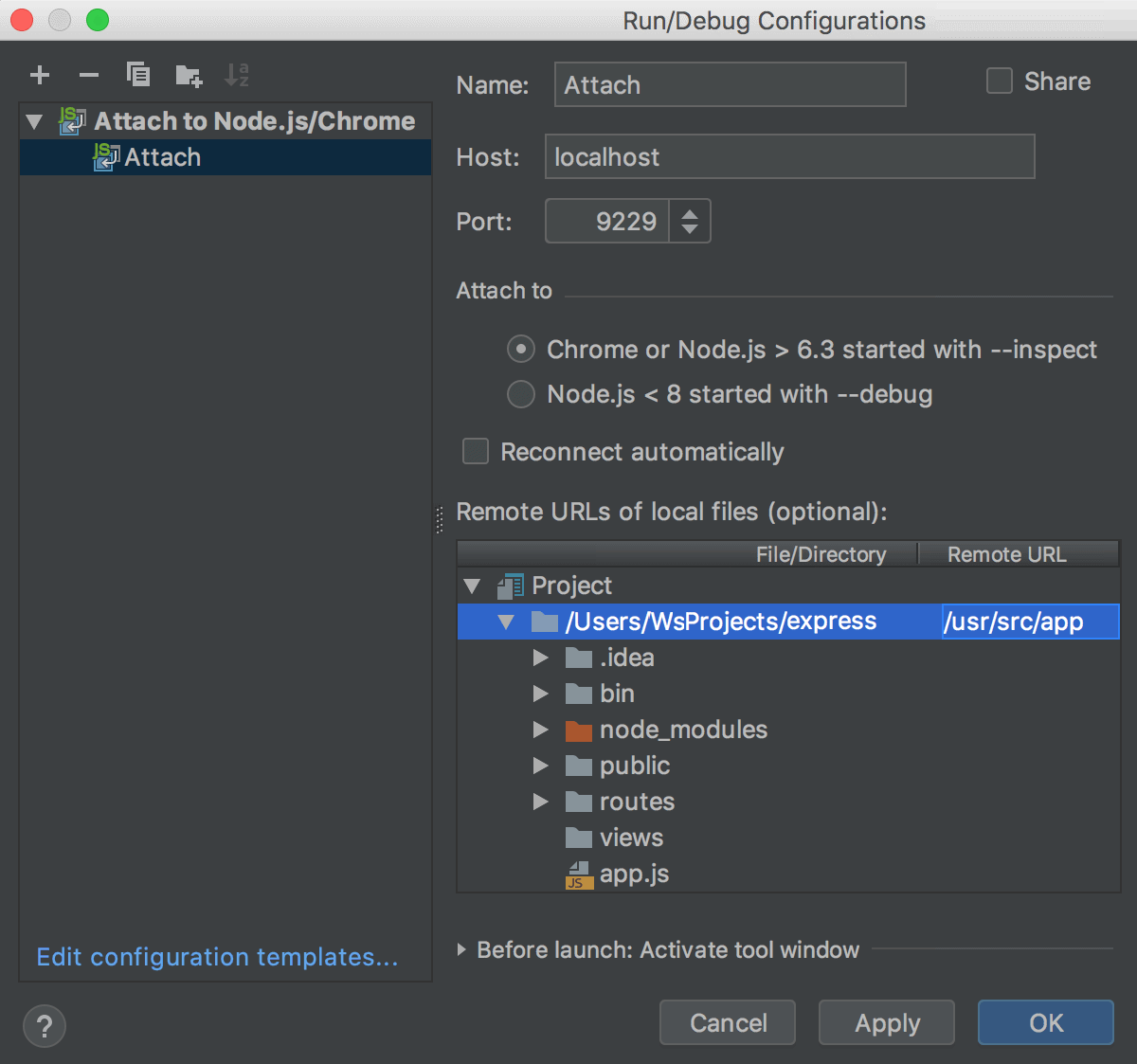The image size is (1137, 1064).
Task: Copy the selected configuration
Action: click(x=138, y=75)
